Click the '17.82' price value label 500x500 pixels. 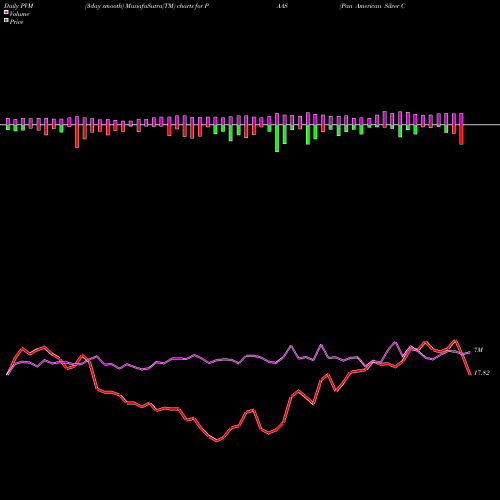(x=482, y=373)
